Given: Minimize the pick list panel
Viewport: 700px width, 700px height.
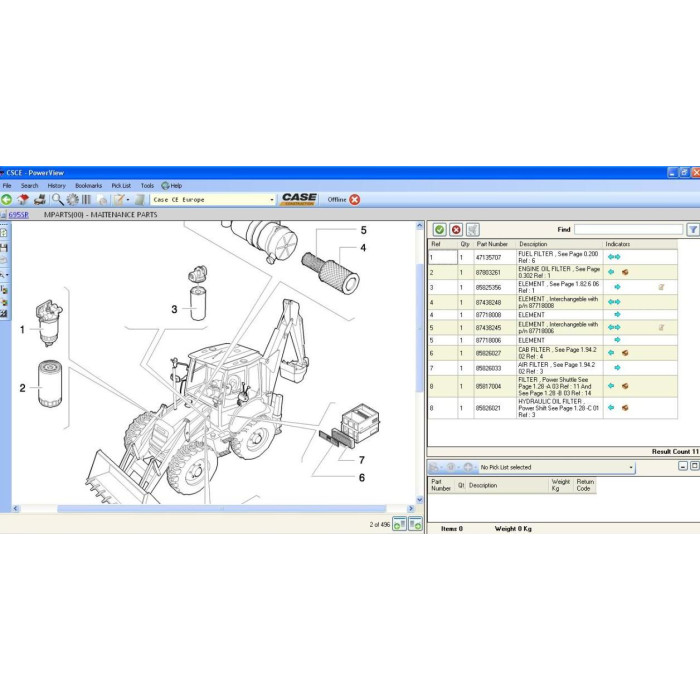Looking at the screenshot, I should 683,466.
